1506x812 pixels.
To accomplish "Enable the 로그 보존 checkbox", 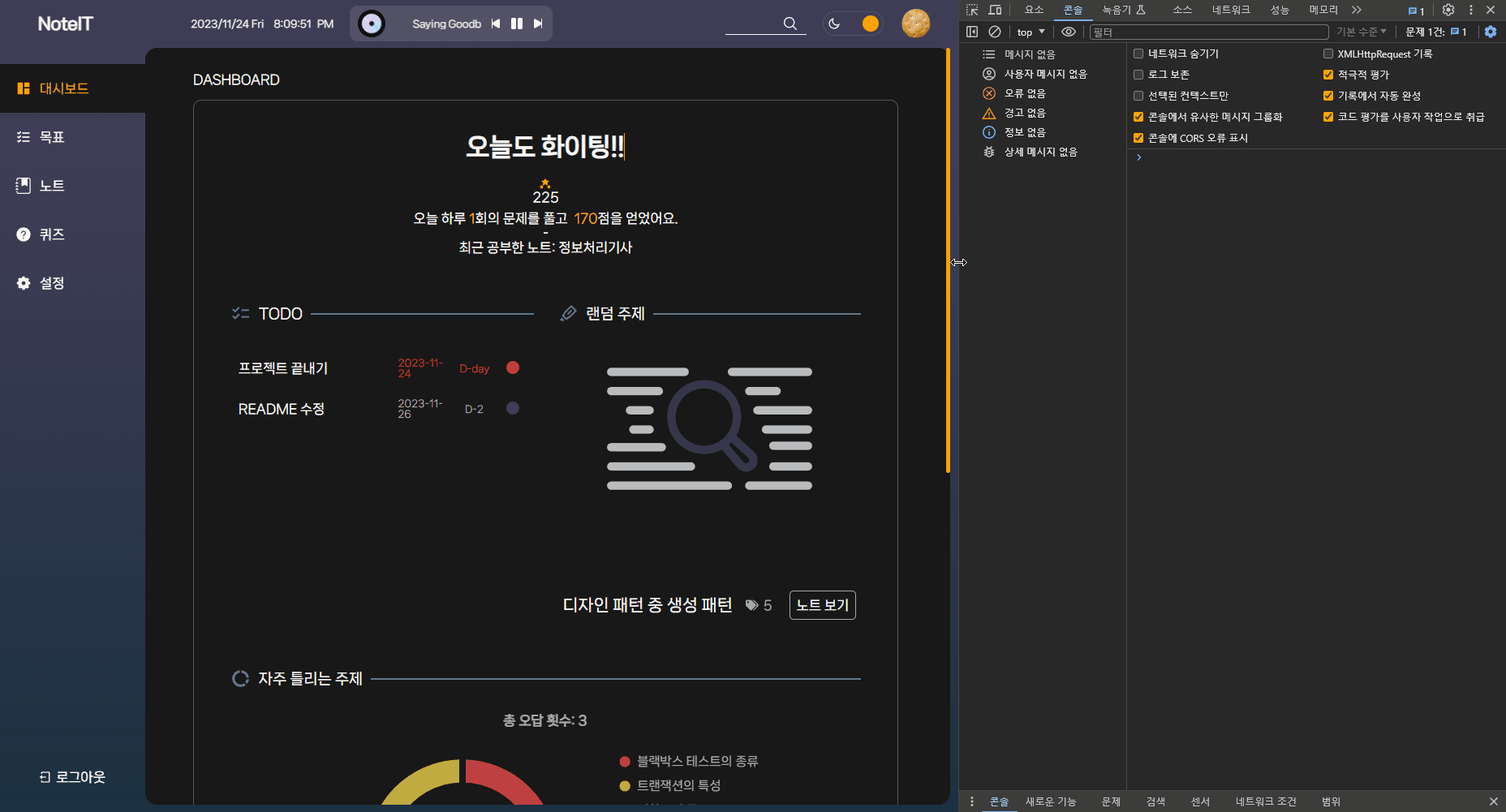I will (1138, 74).
